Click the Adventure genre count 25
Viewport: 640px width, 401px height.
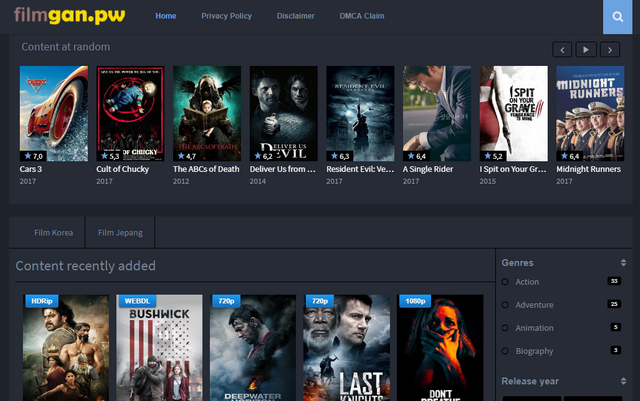point(614,304)
